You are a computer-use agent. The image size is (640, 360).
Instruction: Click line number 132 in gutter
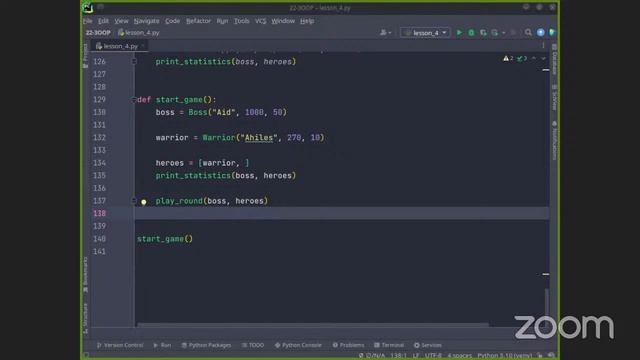pyautogui.click(x=99, y=138)
